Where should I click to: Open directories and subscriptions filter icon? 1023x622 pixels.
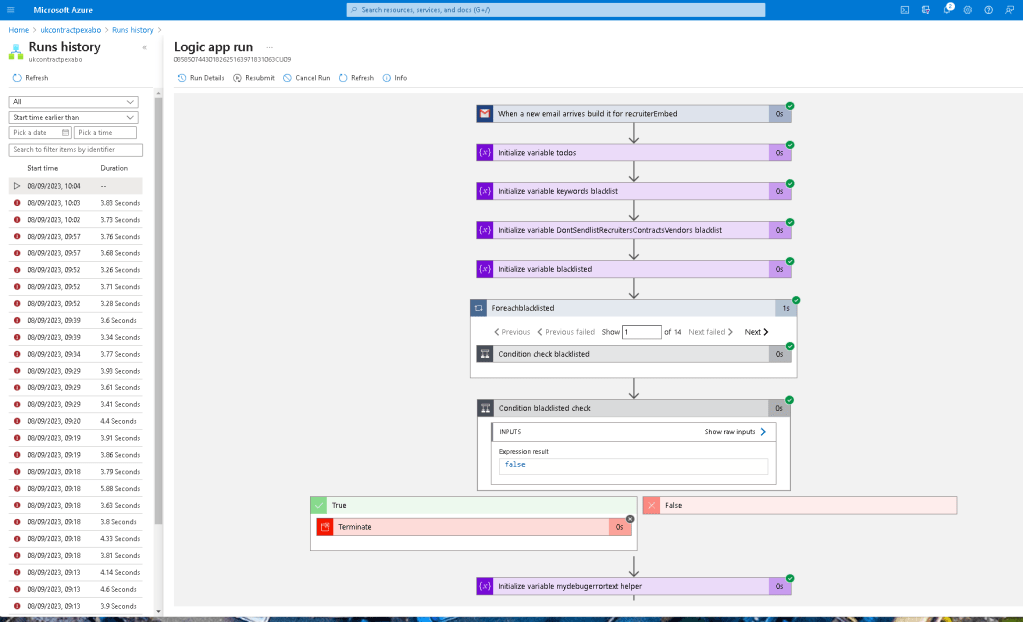tap(926, 10)
